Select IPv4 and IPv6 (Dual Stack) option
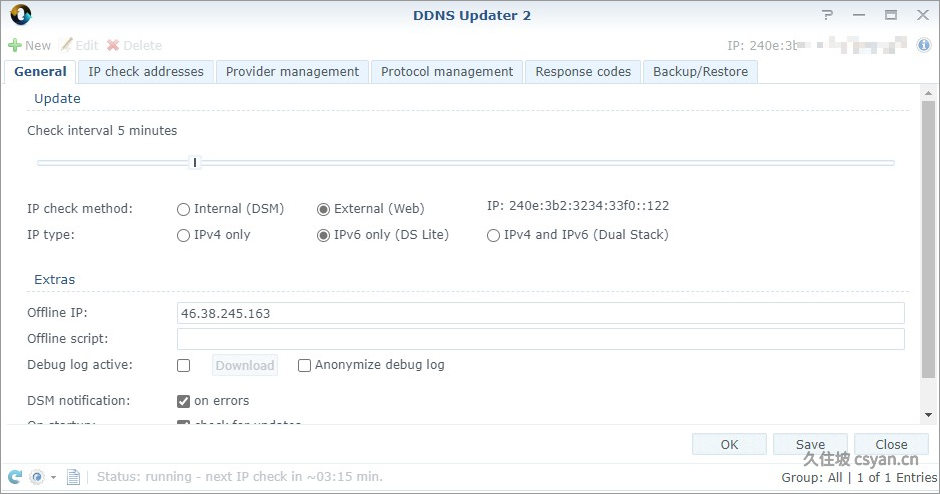 pos(493,236)
